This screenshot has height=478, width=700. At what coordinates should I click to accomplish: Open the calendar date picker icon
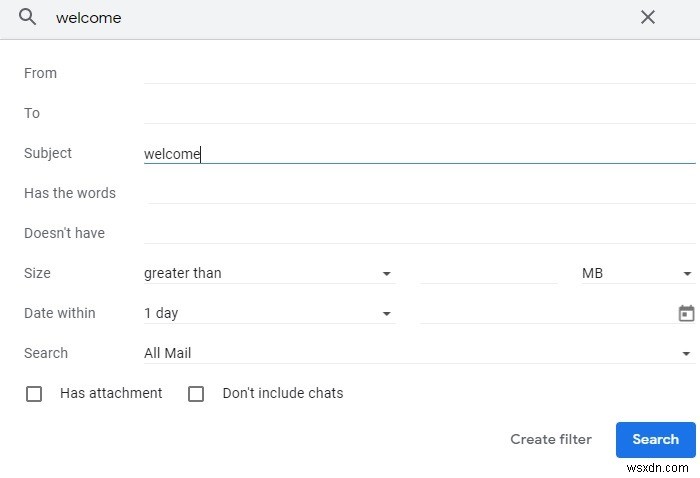[x=686, y=313]
